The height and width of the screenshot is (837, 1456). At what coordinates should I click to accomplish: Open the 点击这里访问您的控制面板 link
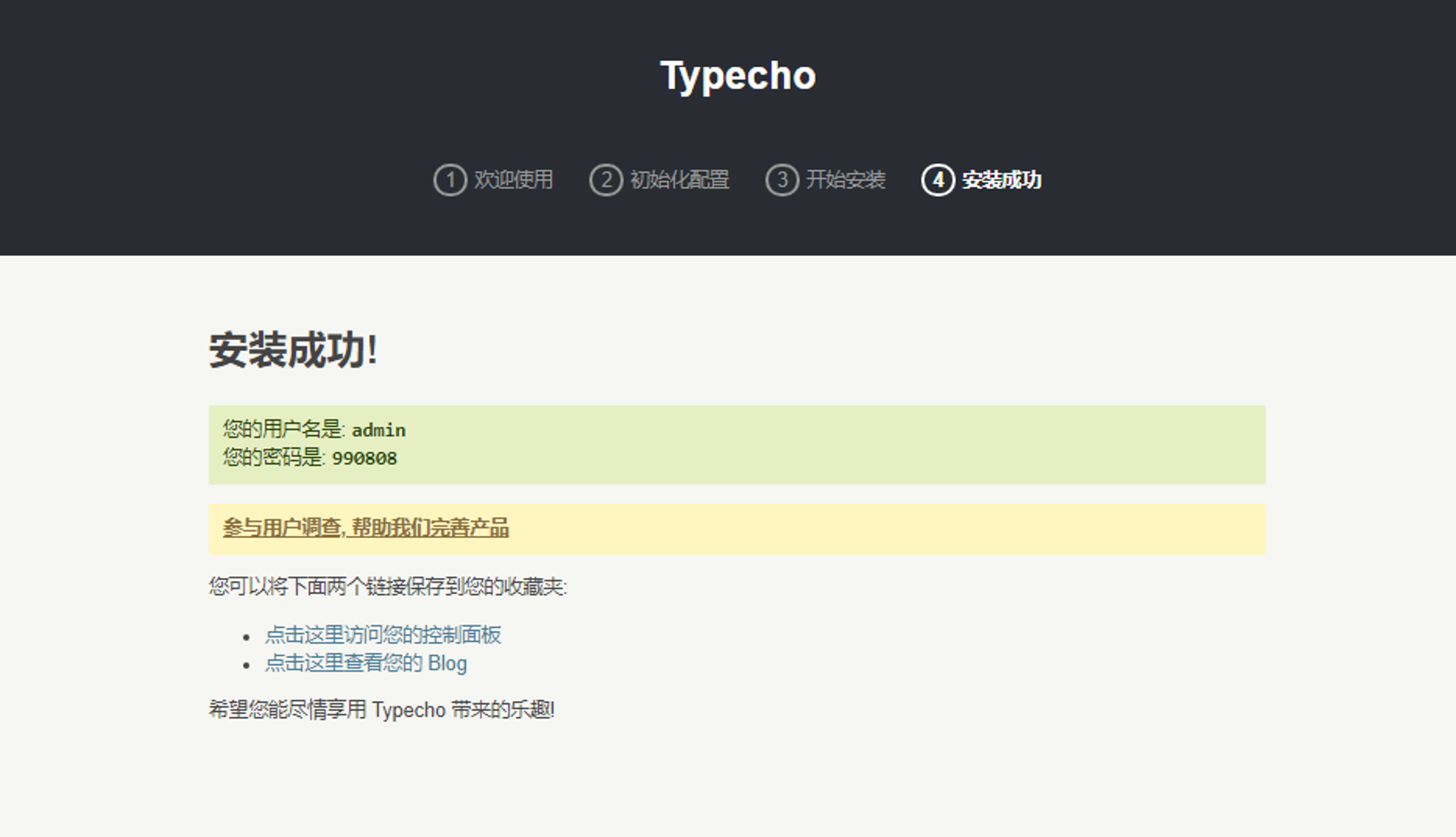point(383,635)
